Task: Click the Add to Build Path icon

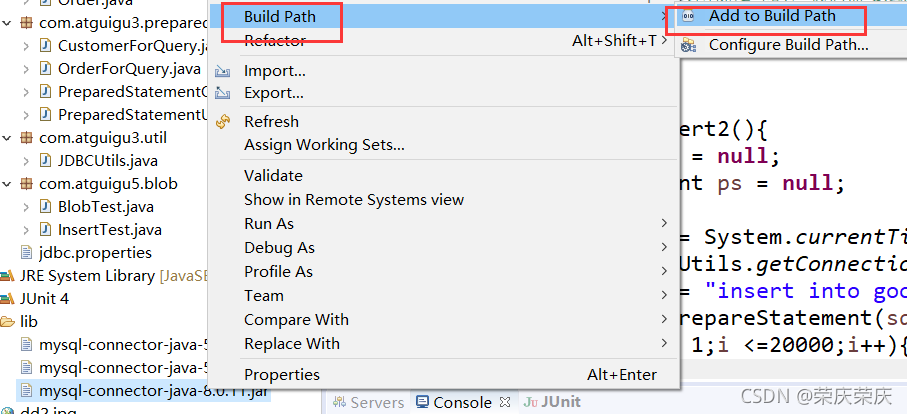Action: [x=688, y=17]
